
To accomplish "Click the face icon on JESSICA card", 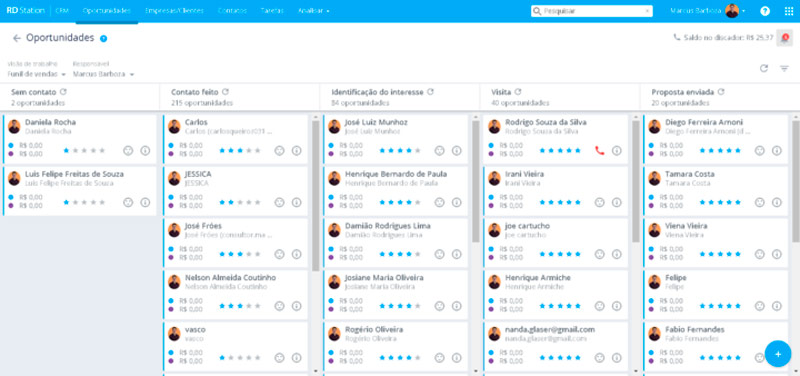I will pyautogui.click(x=279, y=203).
